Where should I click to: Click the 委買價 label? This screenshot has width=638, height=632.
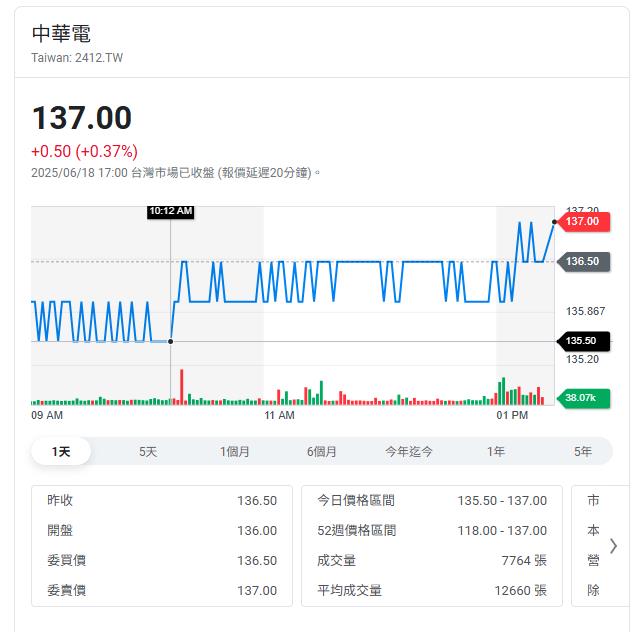point(67,560)
